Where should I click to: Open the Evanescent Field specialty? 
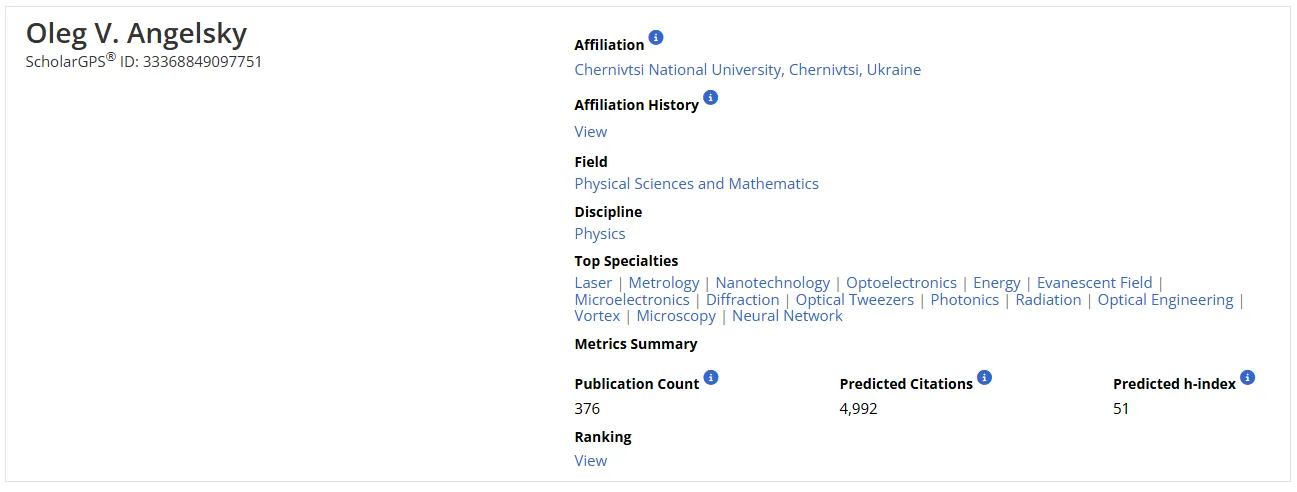pos(1094,283)
